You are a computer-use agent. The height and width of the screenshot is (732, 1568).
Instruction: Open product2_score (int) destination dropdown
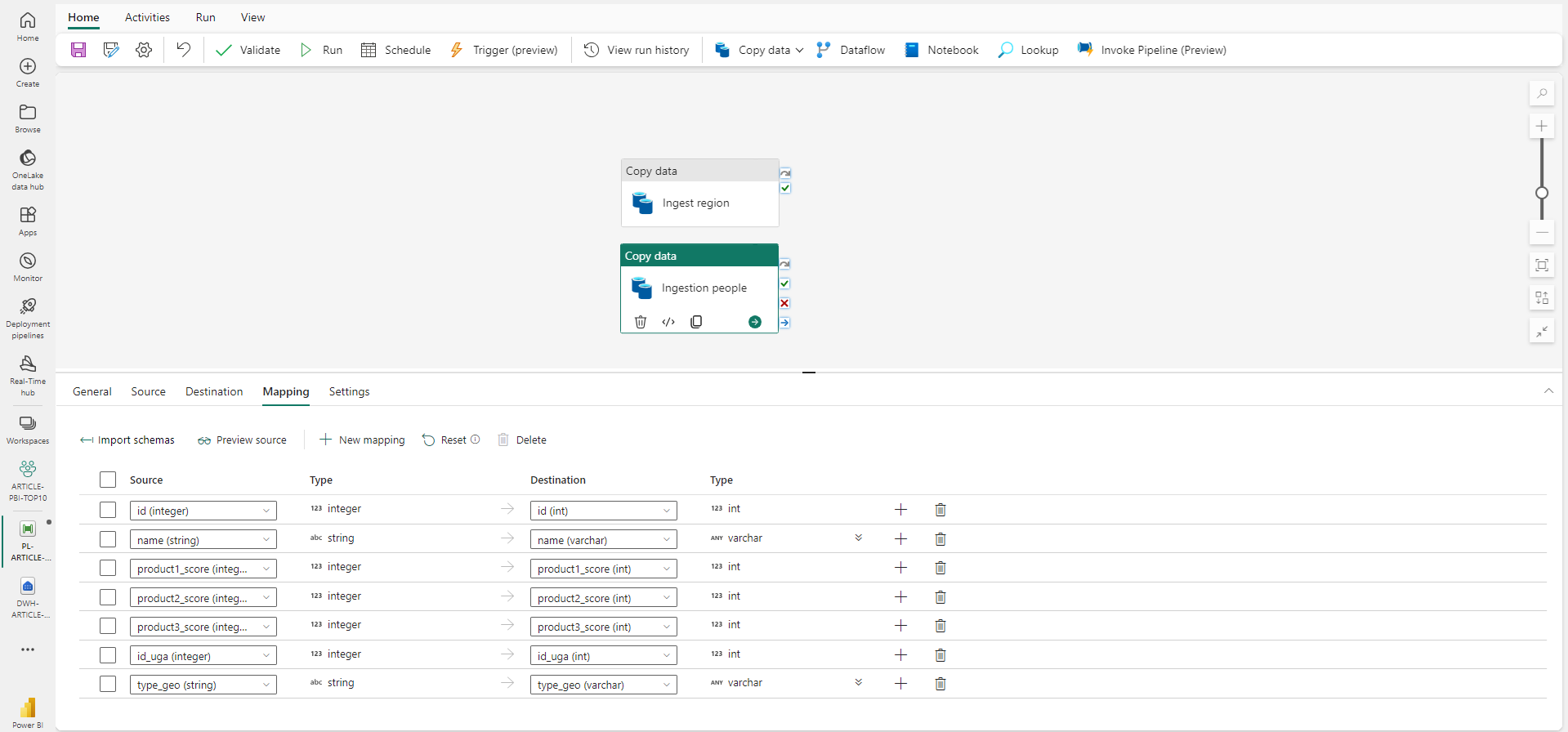(604, 598)
